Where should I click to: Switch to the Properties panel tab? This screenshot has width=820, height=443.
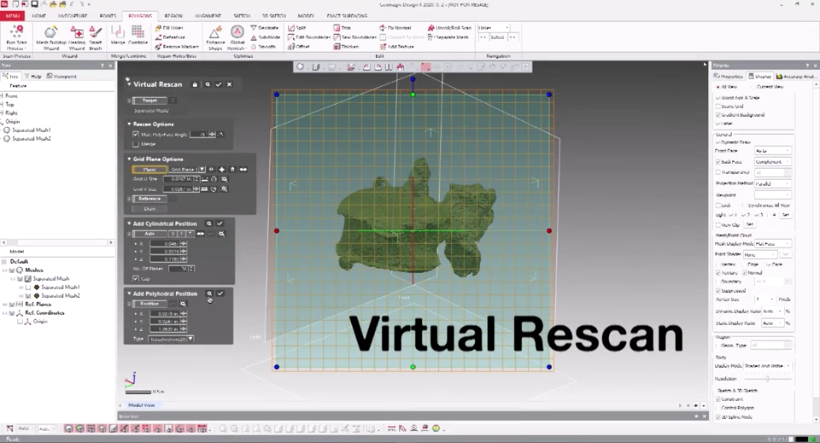729,76
